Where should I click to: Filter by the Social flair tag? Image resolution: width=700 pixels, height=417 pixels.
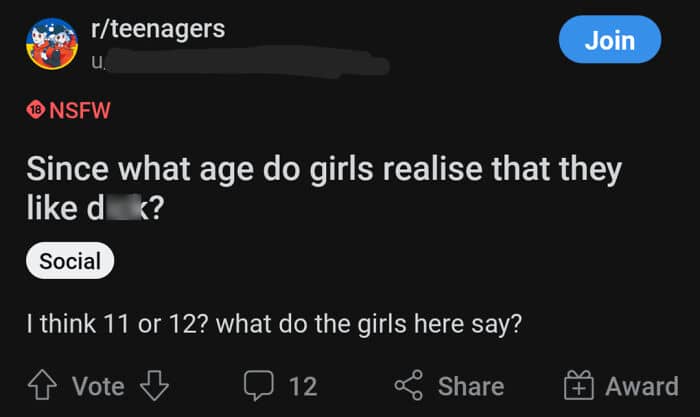tap(70, 262)
